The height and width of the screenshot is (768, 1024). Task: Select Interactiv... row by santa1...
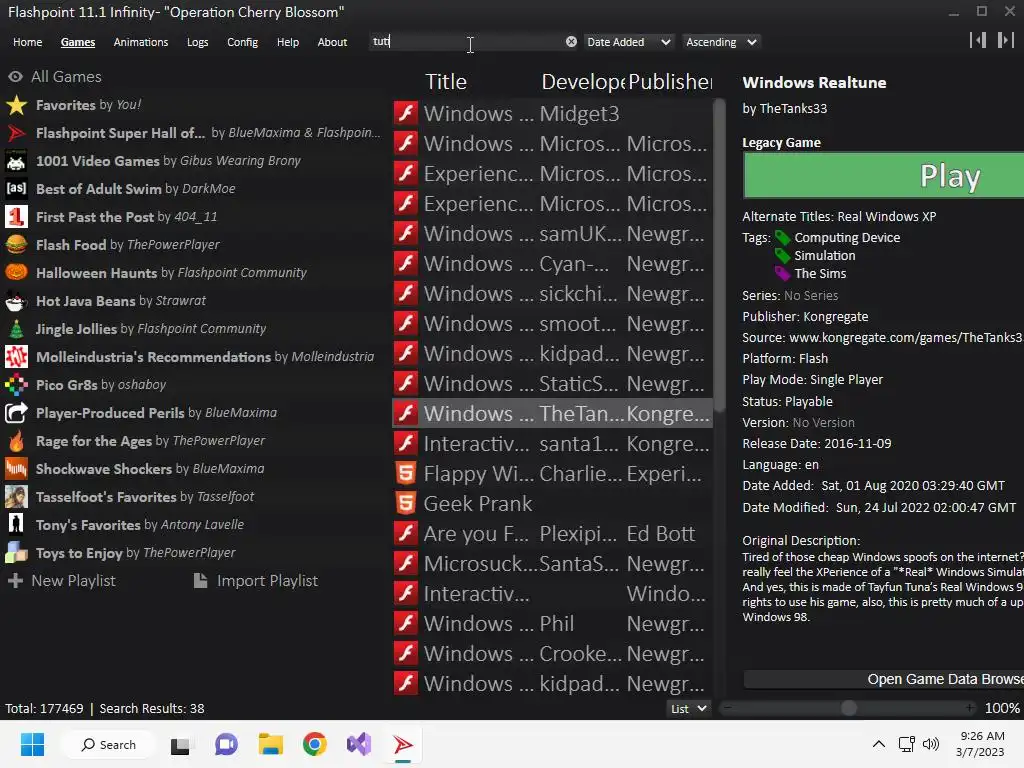pos(552,443)
